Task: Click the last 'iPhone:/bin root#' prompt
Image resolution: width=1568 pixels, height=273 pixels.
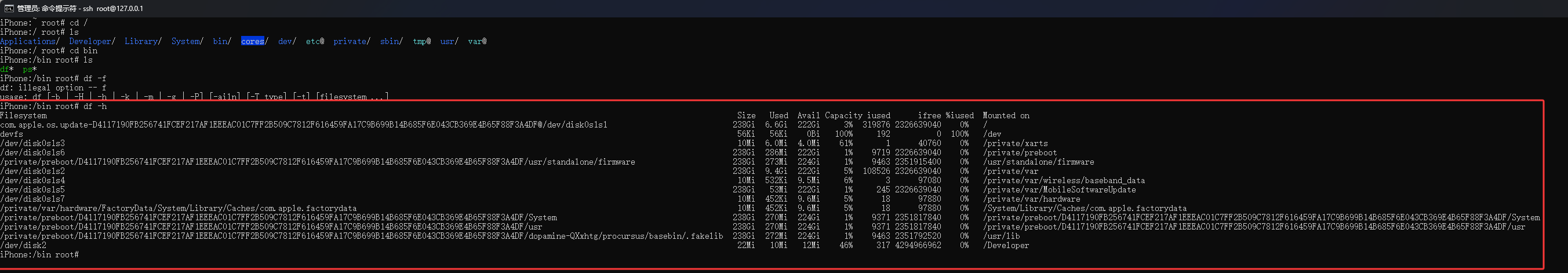Action: click(39, 255)
